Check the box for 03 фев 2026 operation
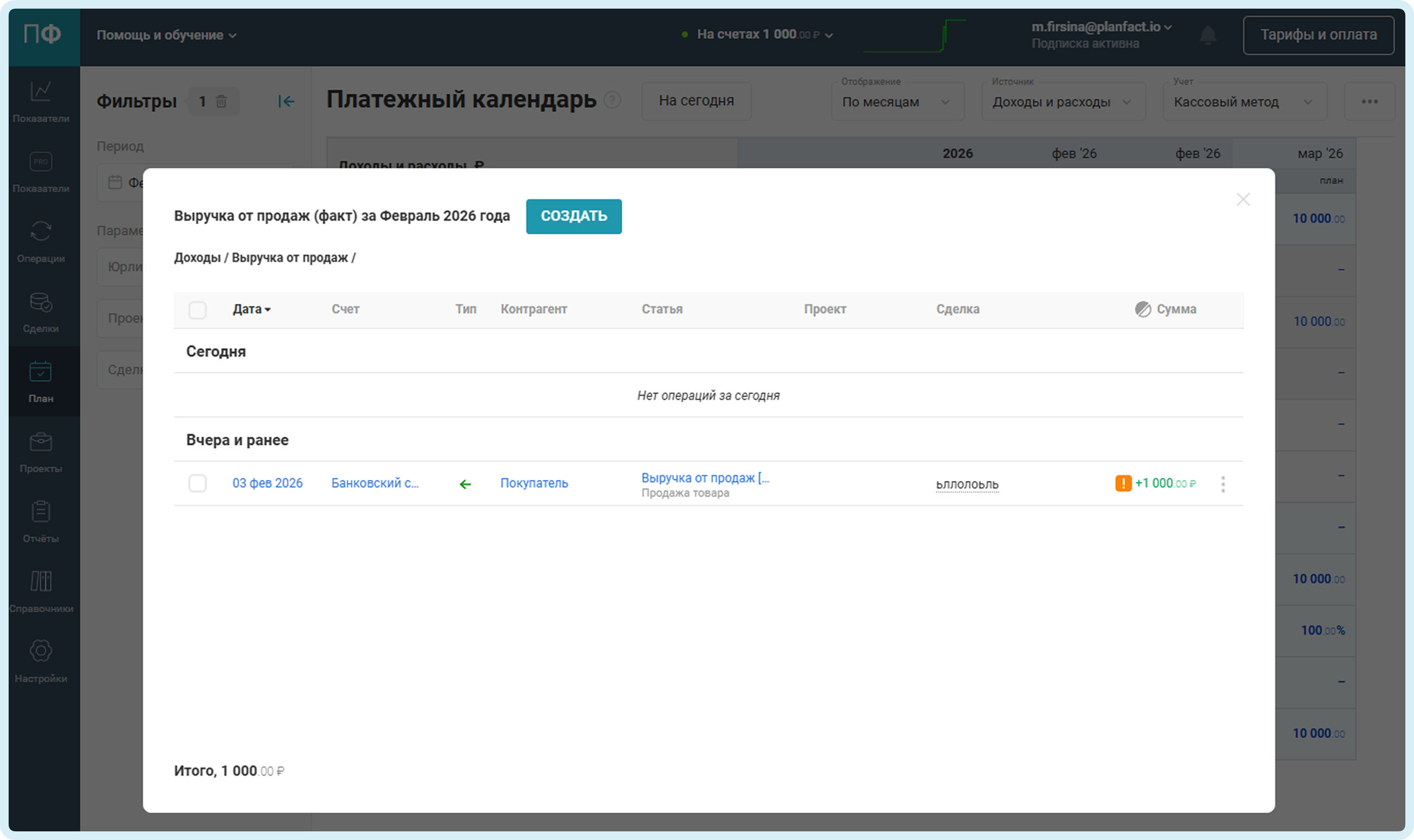 click(197, 483)
